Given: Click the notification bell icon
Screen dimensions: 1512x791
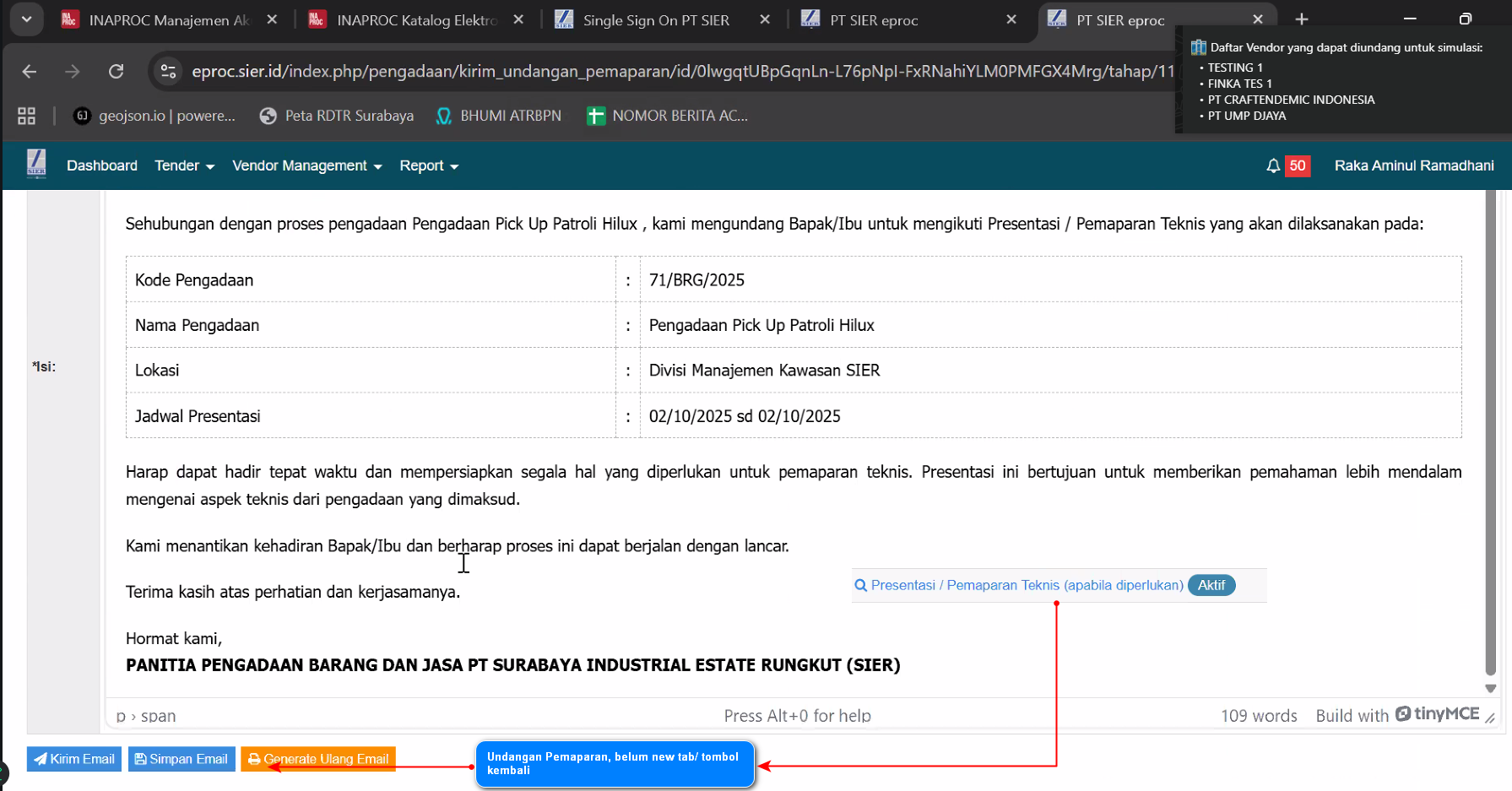Looking at the screenshot, I should point(1273,166).
